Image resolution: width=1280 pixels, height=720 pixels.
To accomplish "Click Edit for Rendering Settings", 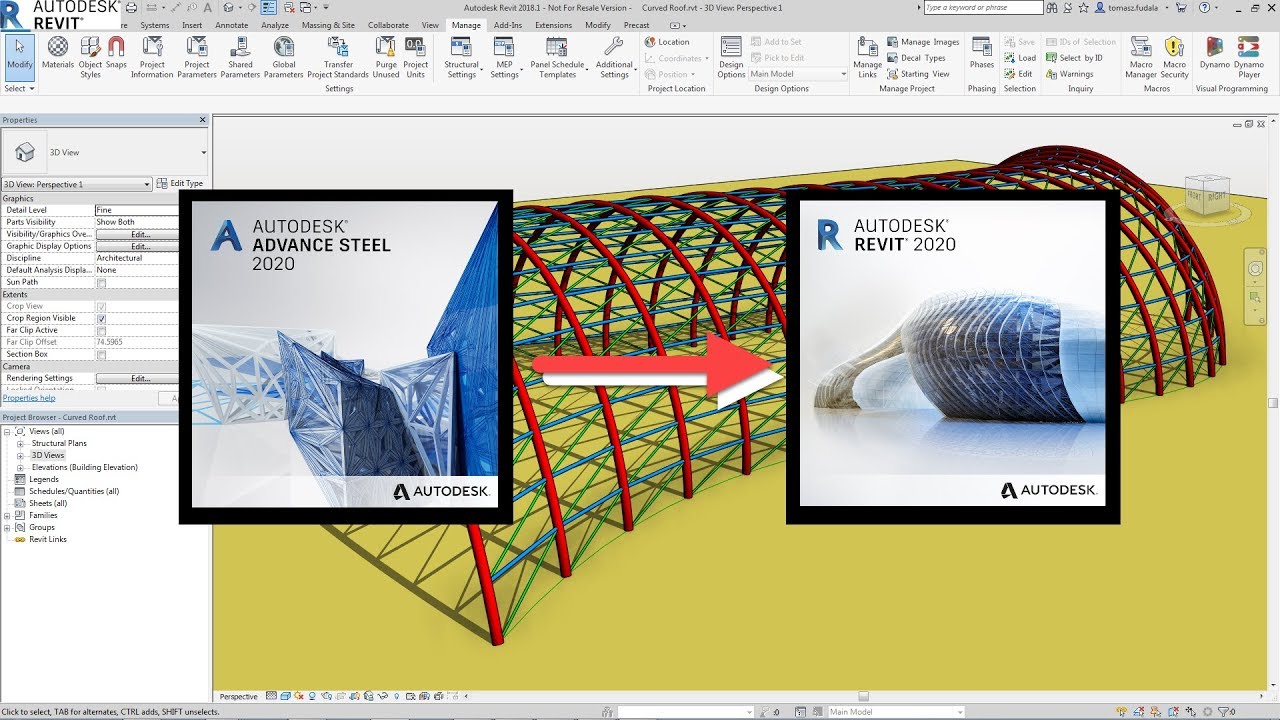I will tap(140, 378).
